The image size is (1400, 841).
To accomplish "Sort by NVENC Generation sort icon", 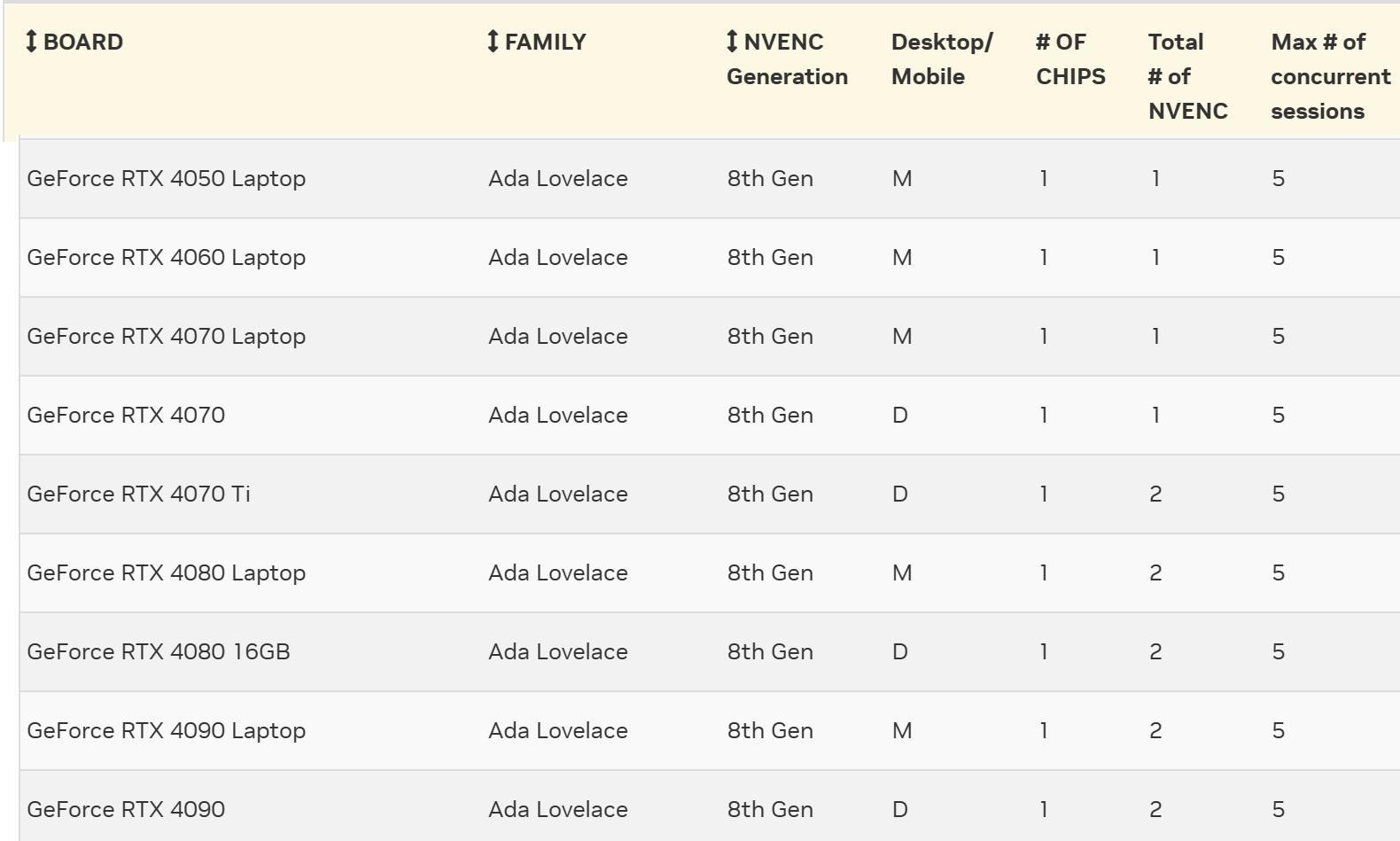I will click(732, 42).
